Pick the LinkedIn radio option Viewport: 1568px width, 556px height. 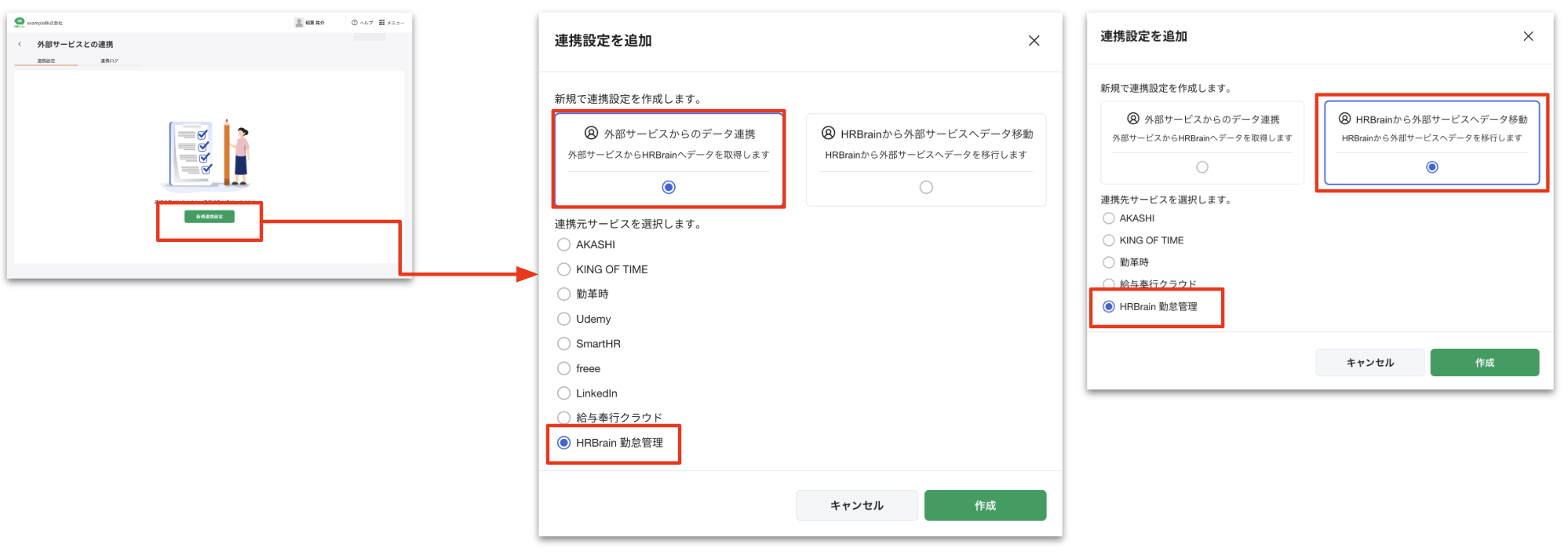(563, 393)
